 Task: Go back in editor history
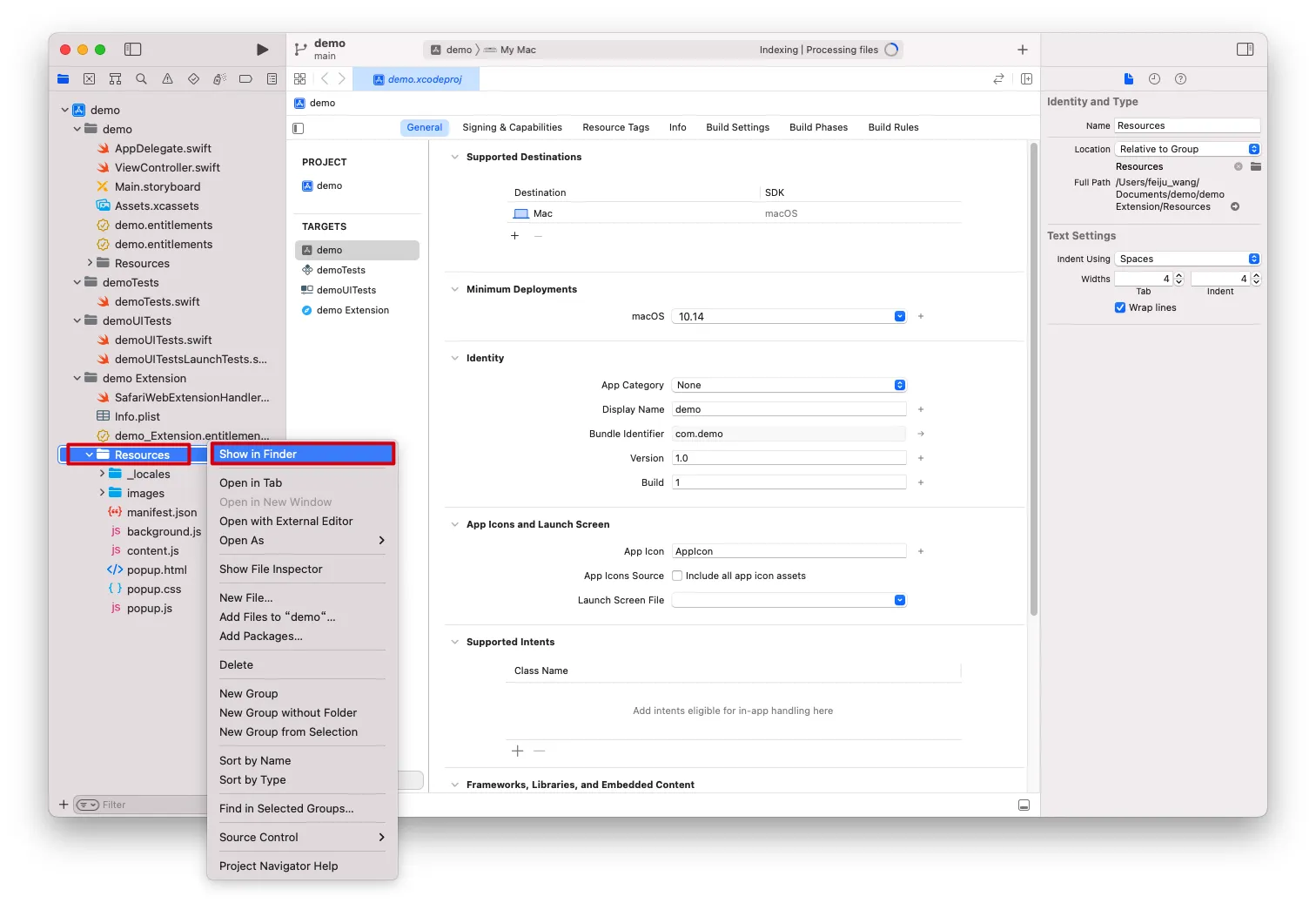(x=325, y=79)
